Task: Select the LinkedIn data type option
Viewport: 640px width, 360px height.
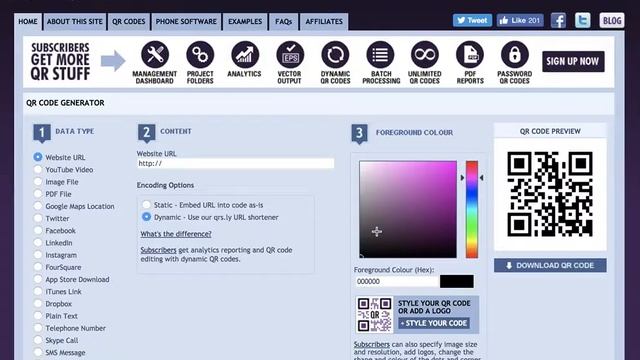Action: click(38, 242)
